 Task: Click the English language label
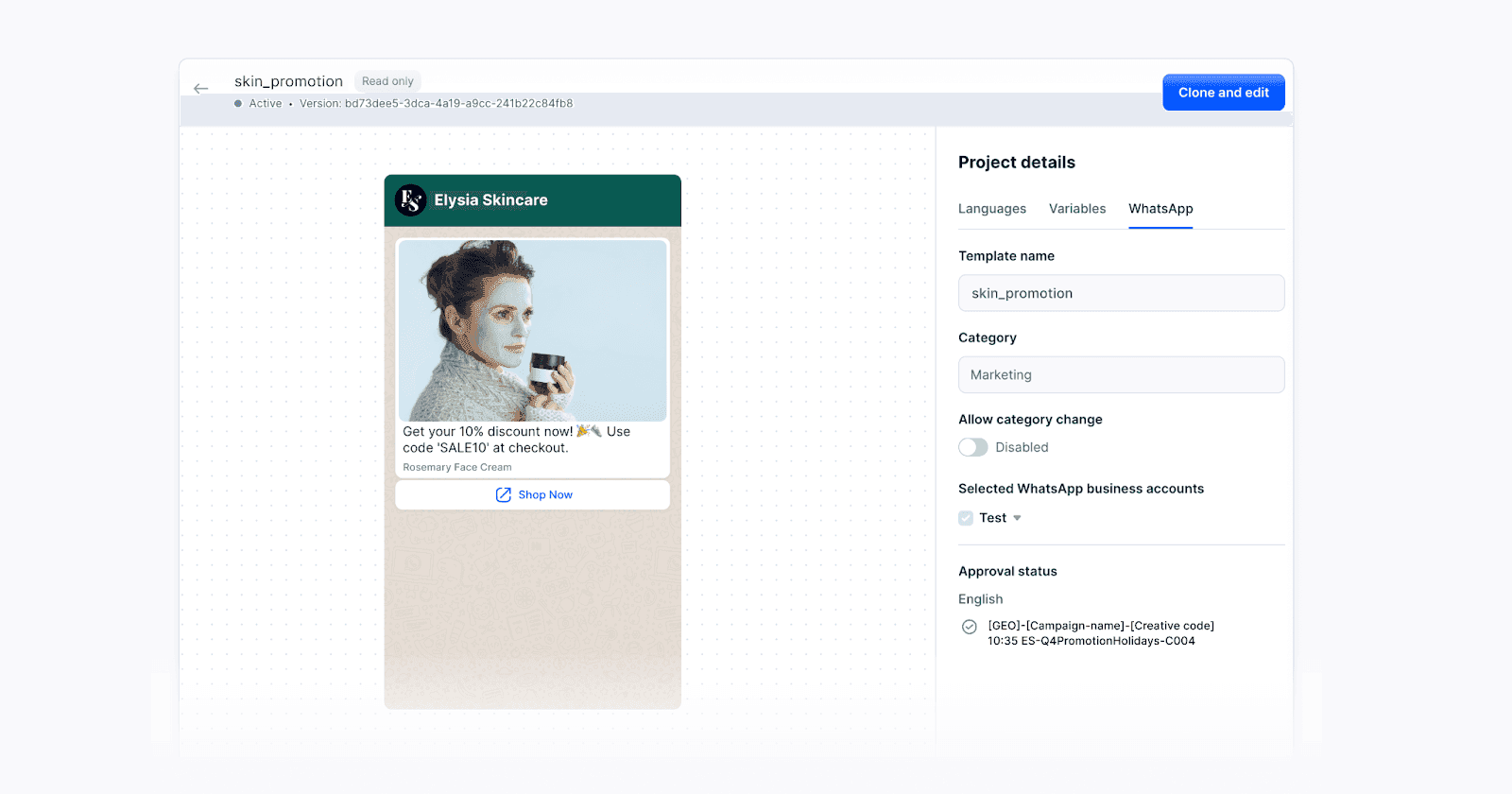(x=981, y=599)
